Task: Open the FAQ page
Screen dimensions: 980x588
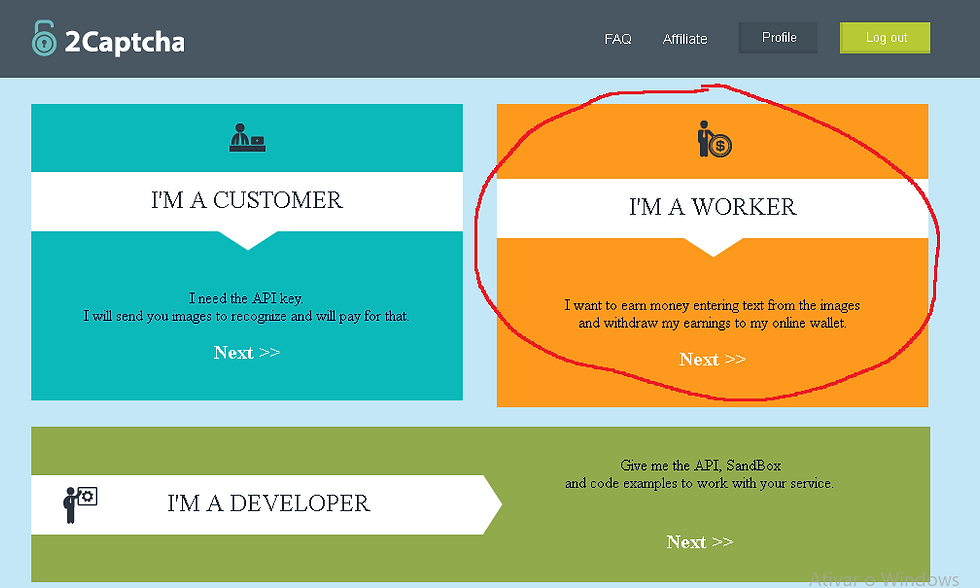Action: coord(618,39)
